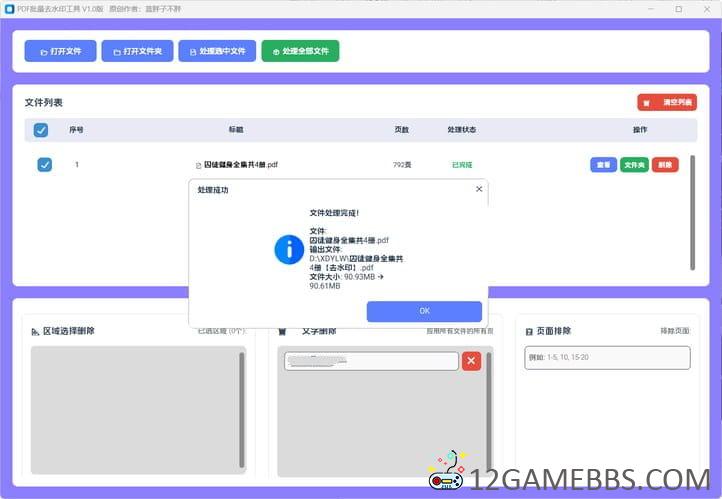722x499 pixels.
Task: Click the blue info icon in dialog
Action: click(289, 250)
